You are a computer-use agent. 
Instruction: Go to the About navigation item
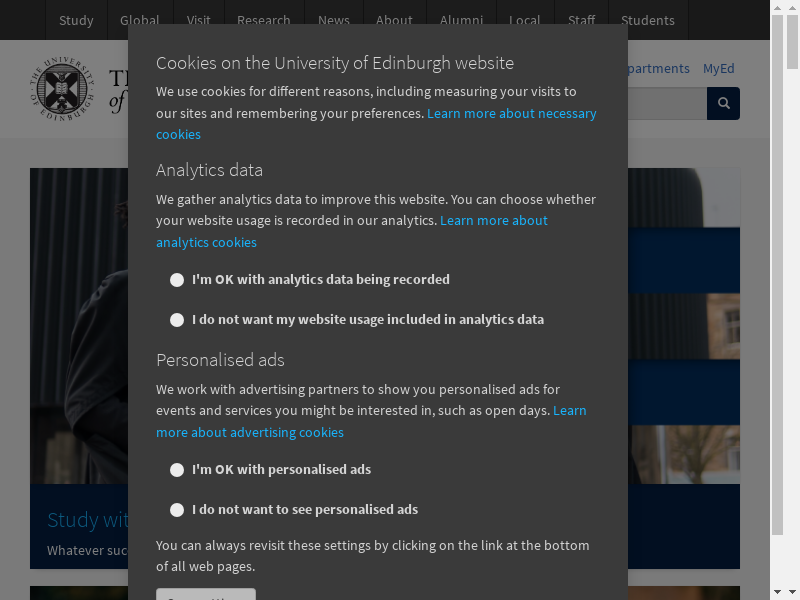click(394, 20)
